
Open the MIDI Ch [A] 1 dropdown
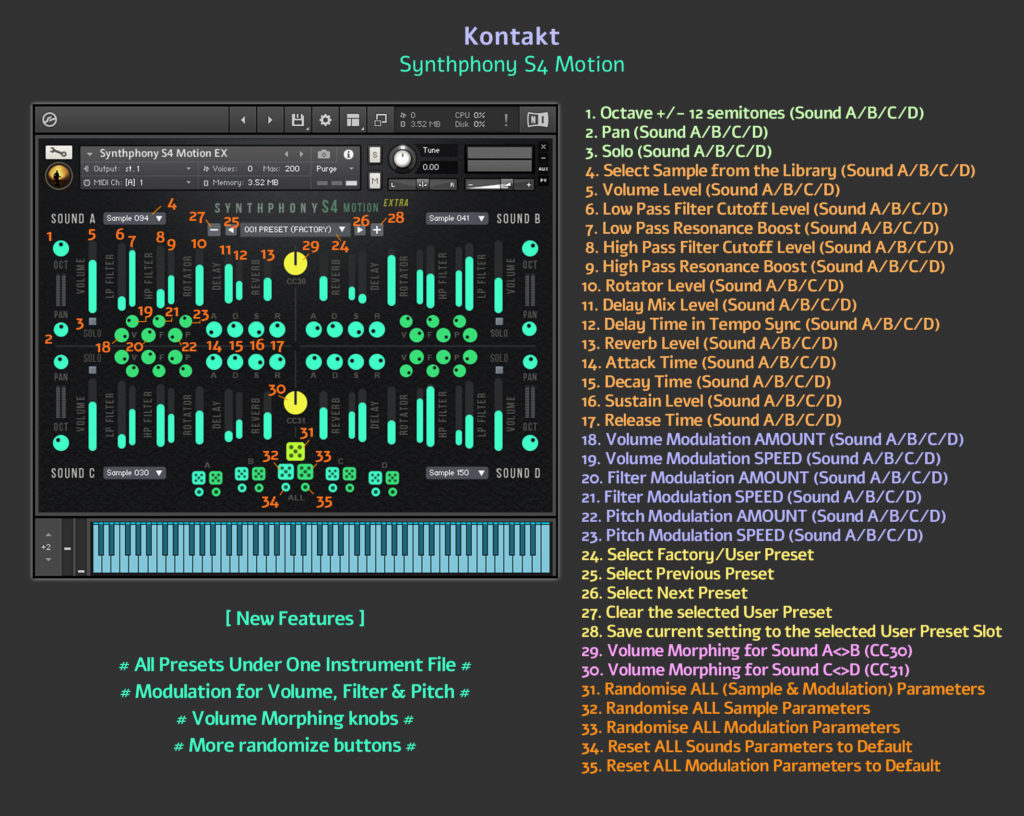coord(138,183)
